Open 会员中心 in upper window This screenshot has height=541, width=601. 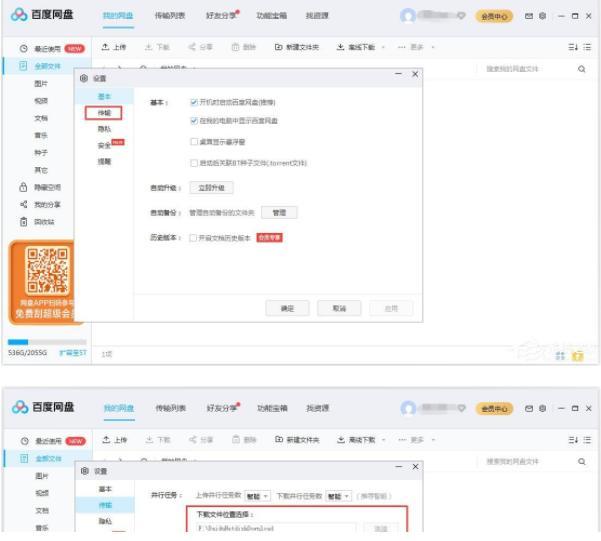point(494,16)
